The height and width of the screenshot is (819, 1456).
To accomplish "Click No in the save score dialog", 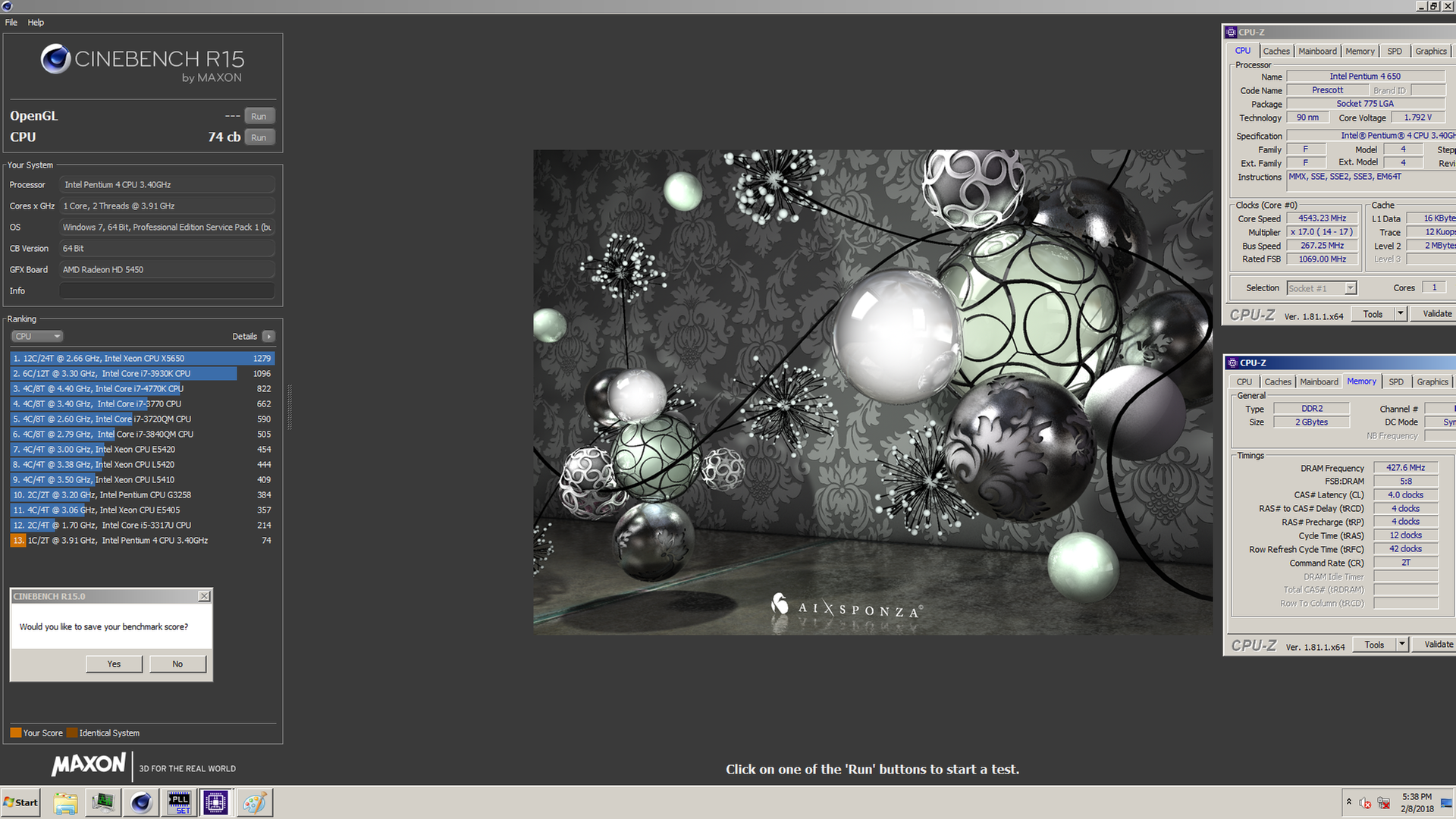I will [177, 664].
